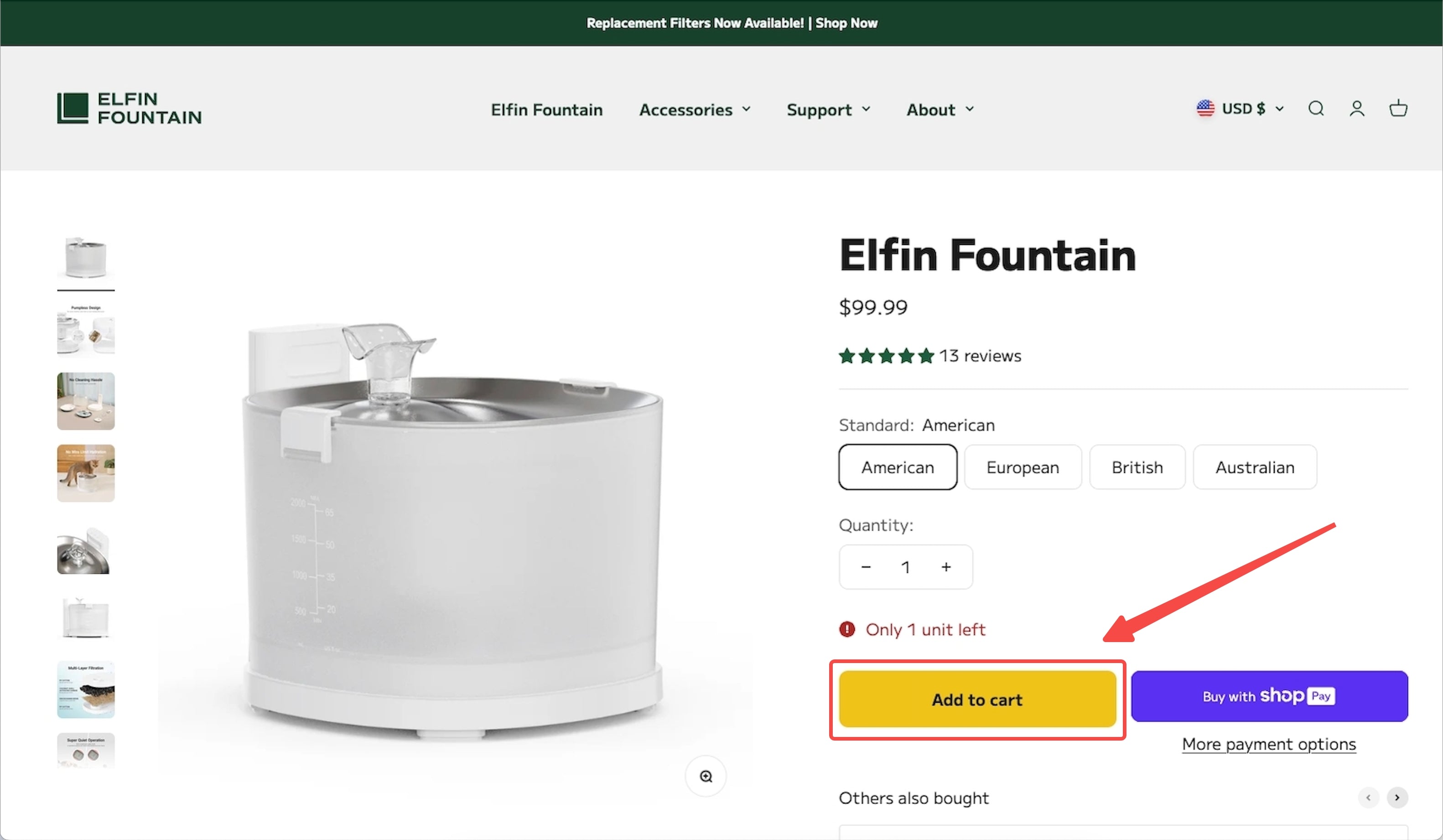Open the shopping cart basket icon
This screenshot has width=1443, height=840.
(1398, 108)
